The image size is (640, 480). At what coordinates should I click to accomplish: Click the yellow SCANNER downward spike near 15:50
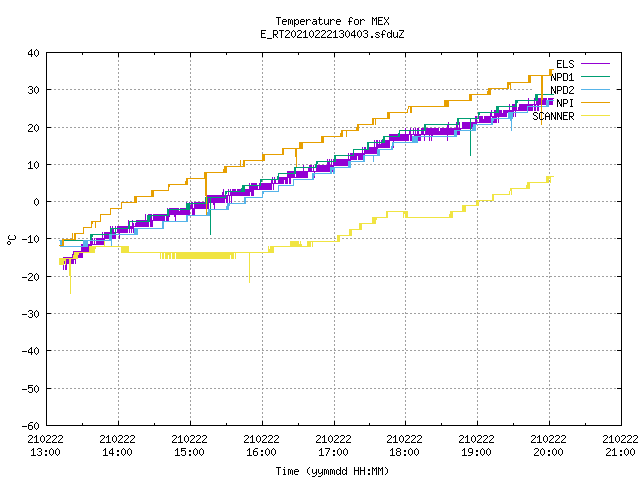[x=249, y=268]
